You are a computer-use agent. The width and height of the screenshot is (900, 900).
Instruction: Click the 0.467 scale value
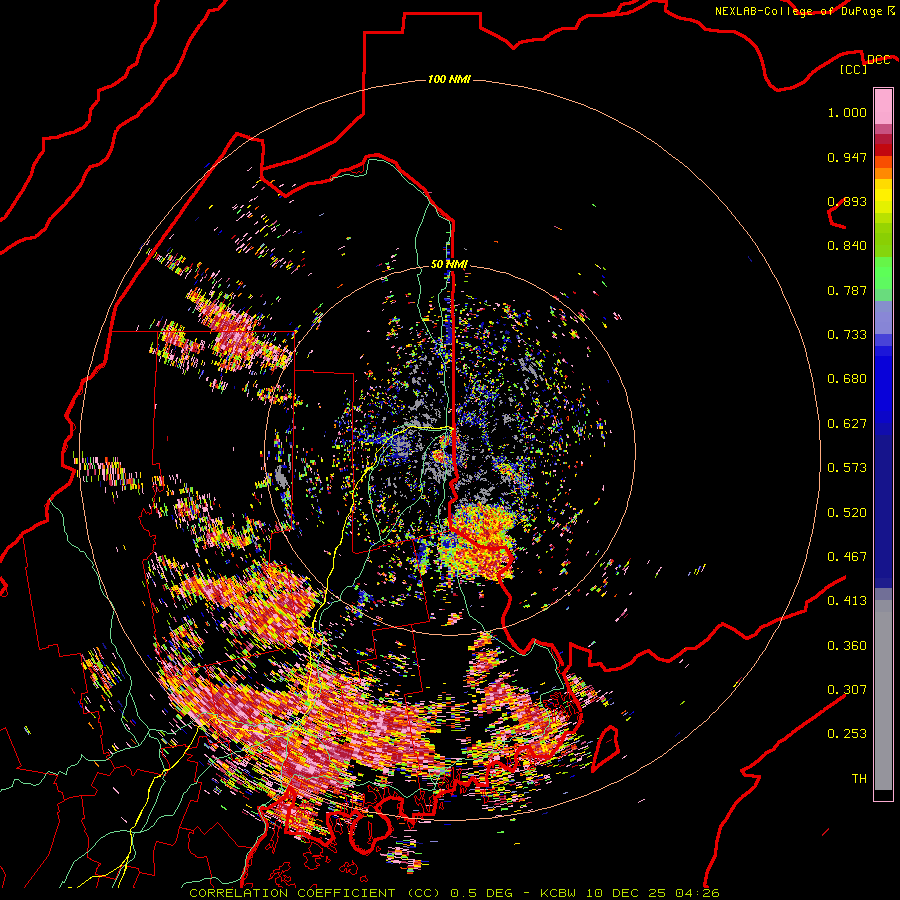click(x=847, y=557)
